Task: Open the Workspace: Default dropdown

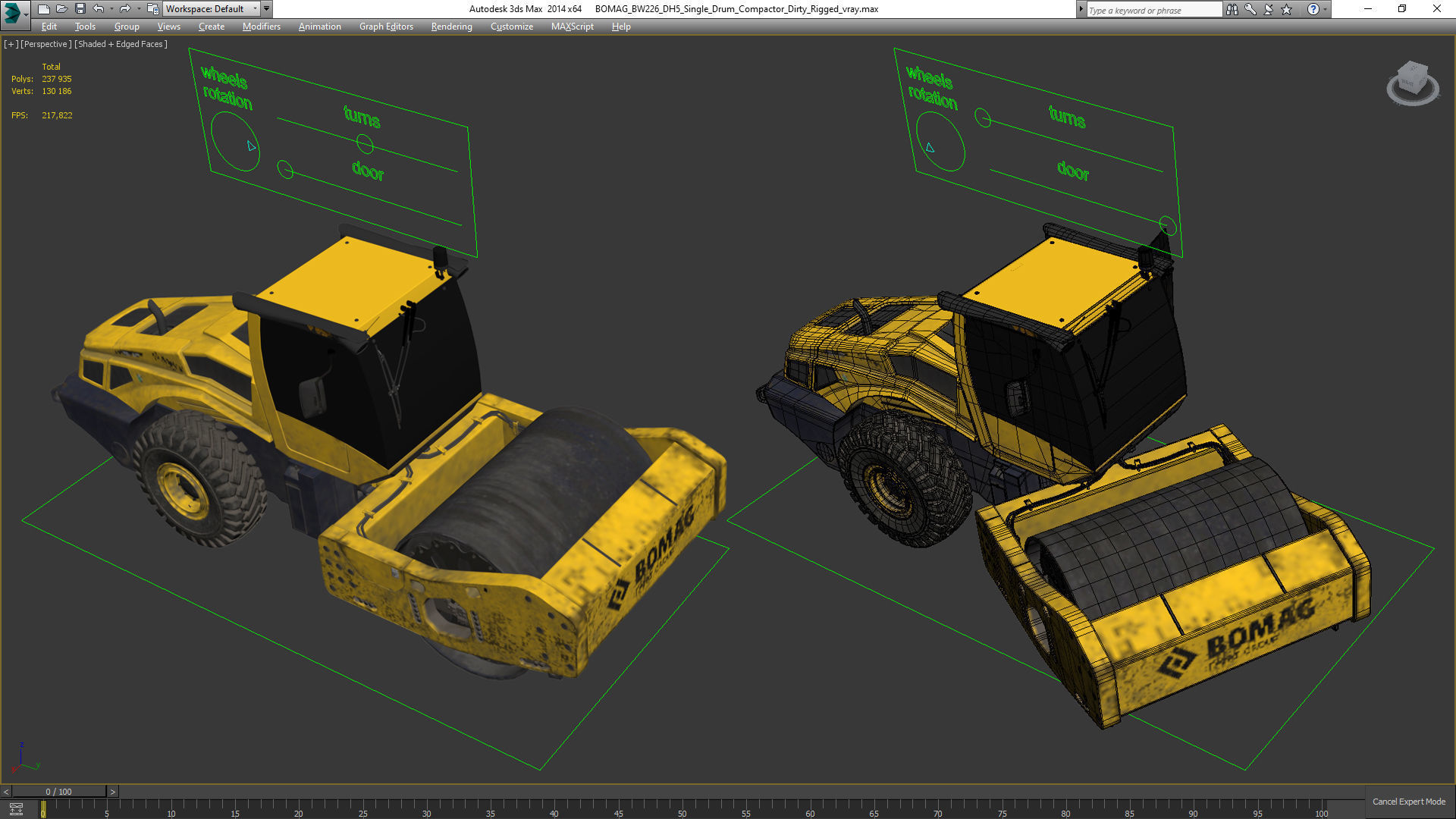Action: click(212, 9)
